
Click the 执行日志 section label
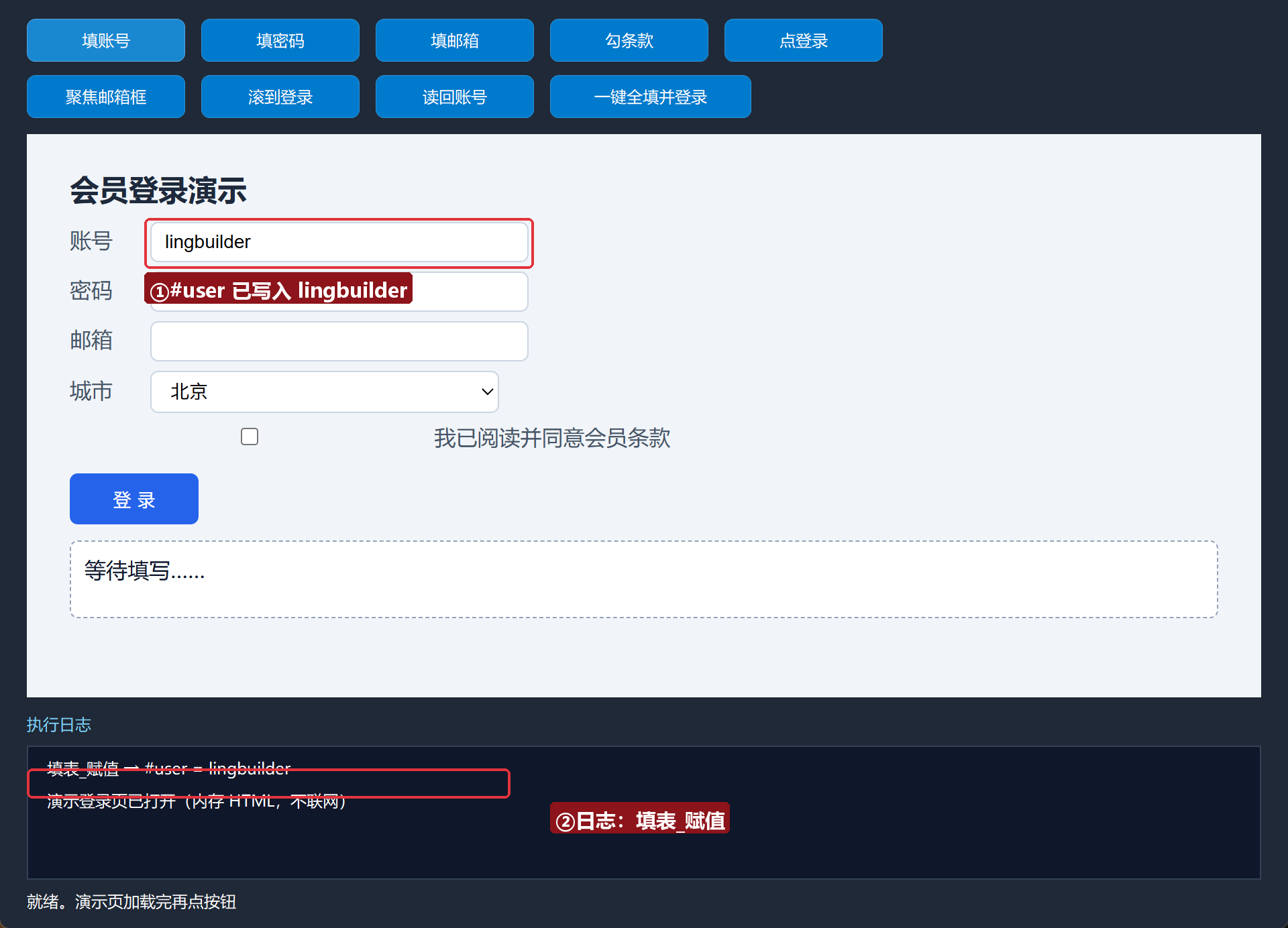click(x=59, y=725)
